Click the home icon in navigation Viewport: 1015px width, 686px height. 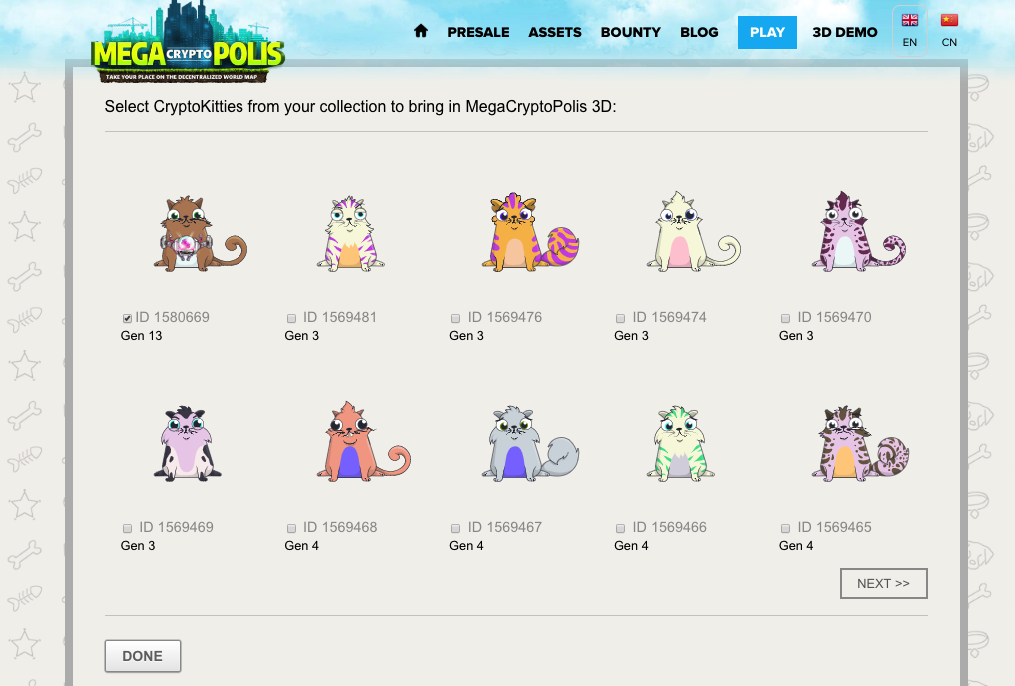tap(421, 31)
